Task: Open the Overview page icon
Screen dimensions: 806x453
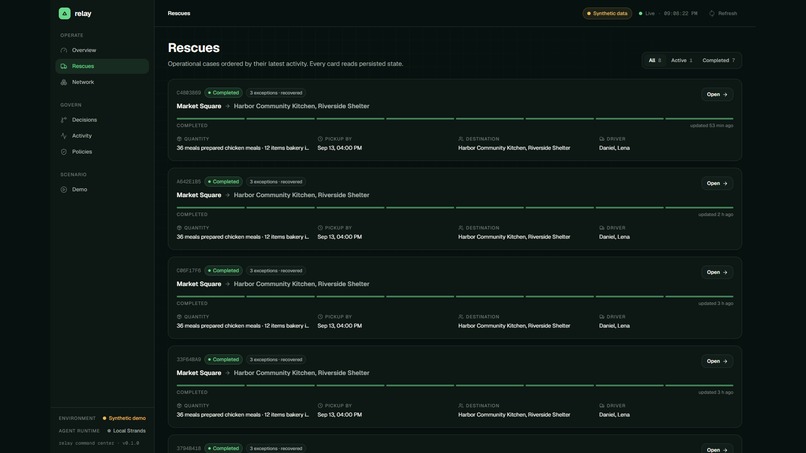Action: click(64, 50)
